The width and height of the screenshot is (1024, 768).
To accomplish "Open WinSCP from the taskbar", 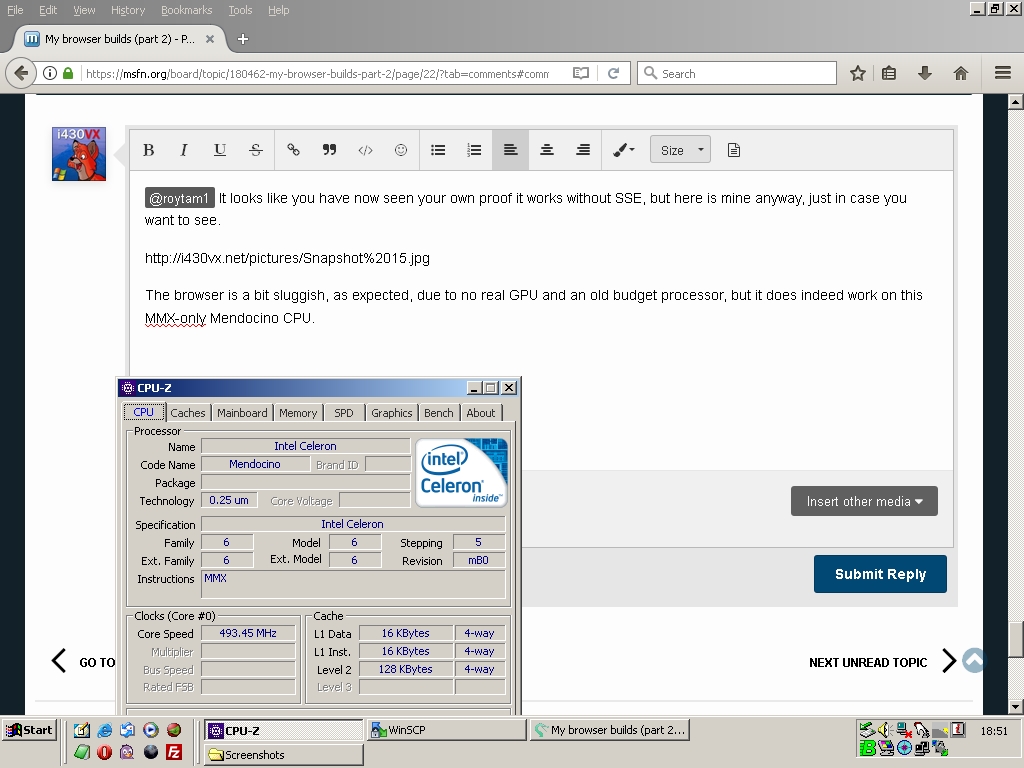I will tap(446, 730).
